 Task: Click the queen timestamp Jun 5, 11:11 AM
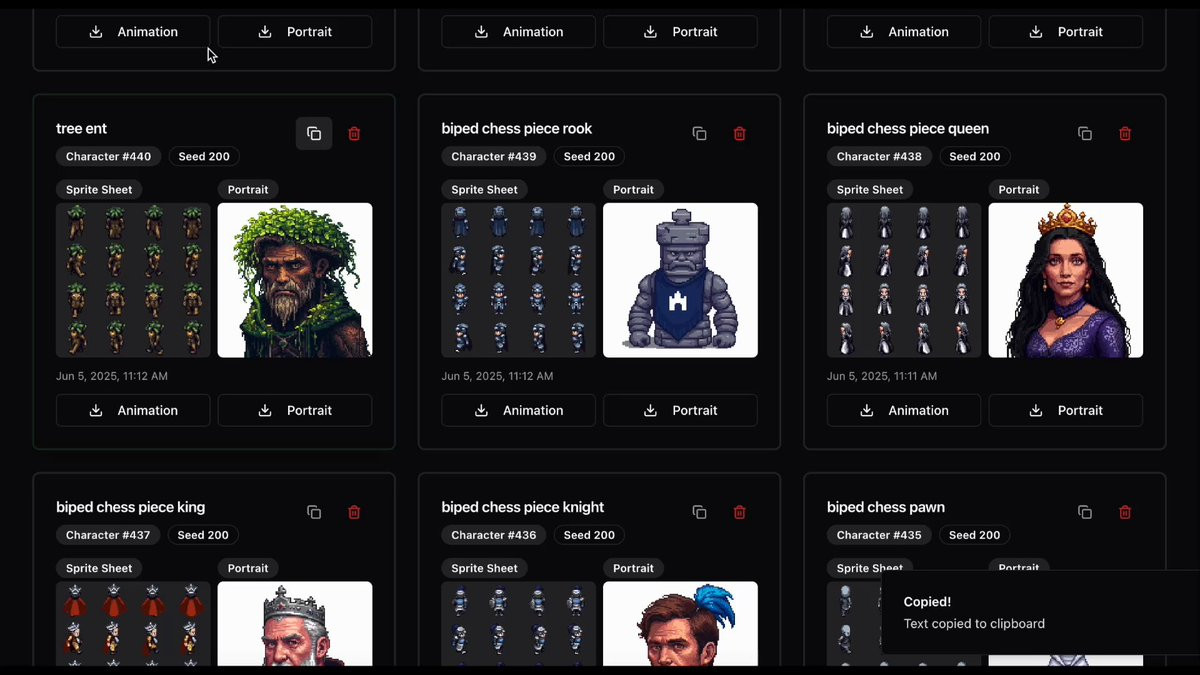tap(882, 376)
